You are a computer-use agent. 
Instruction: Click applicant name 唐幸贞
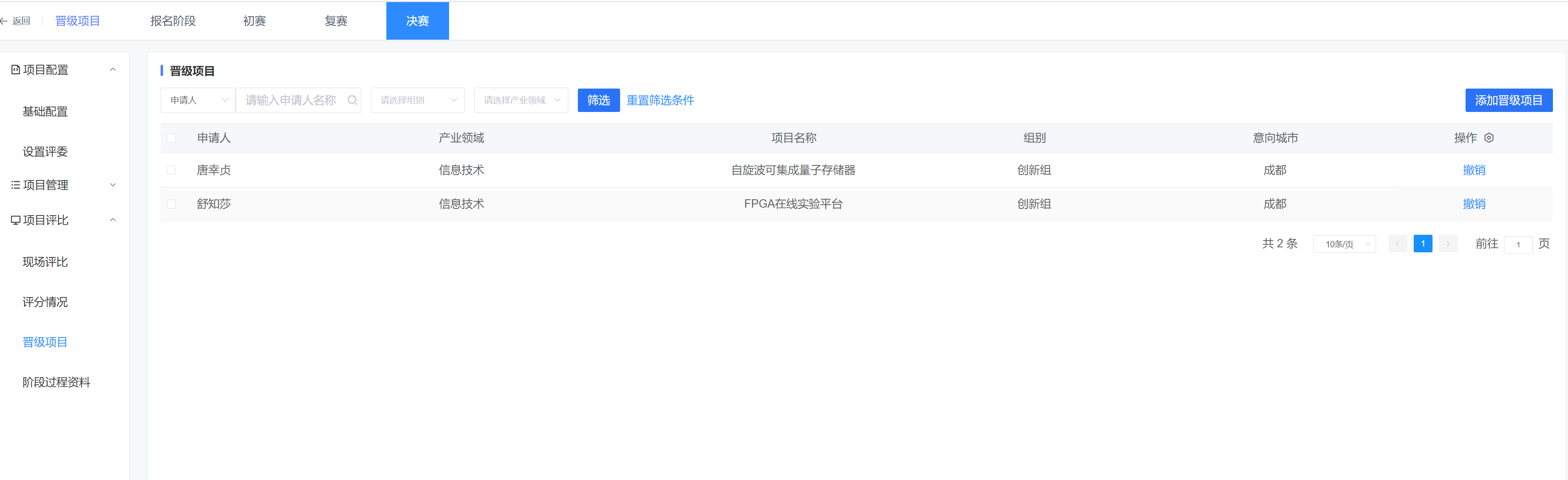pos(214,170)
